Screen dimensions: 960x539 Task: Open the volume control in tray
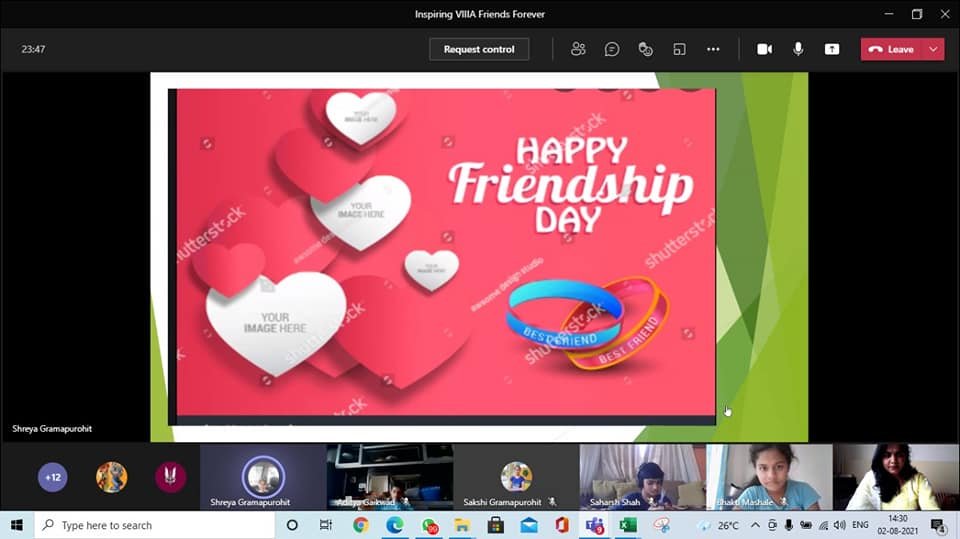[840, 525]
